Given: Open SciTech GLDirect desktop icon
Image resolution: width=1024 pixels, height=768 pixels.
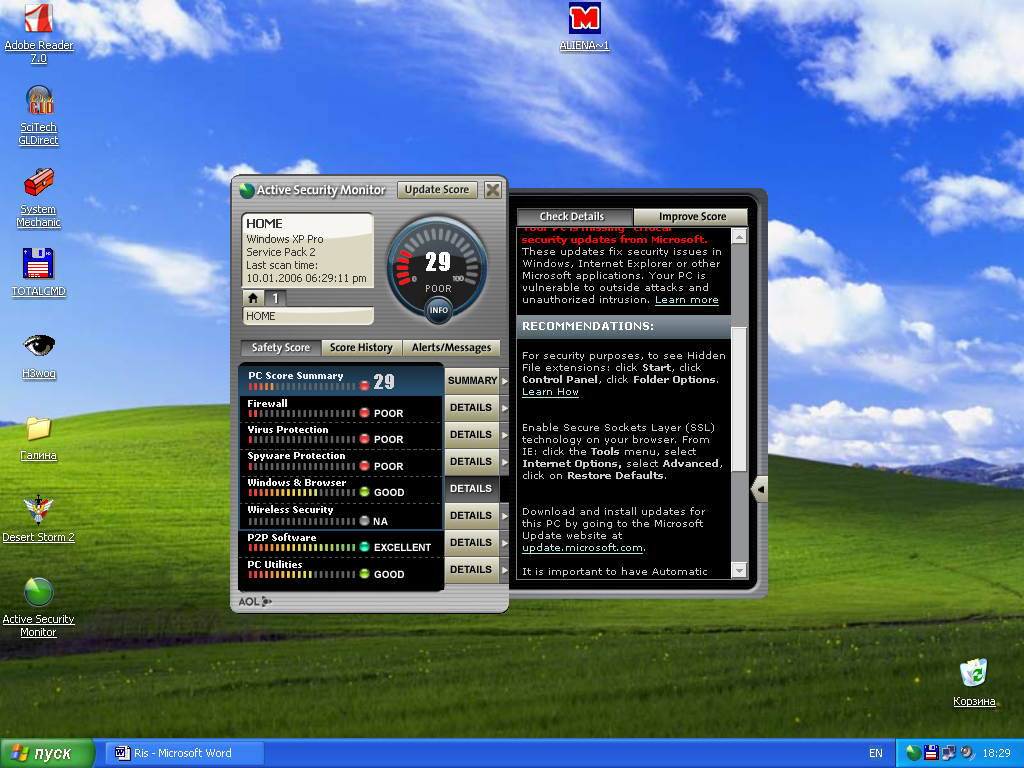Looking at the screenshot, I should pos(39,116).
